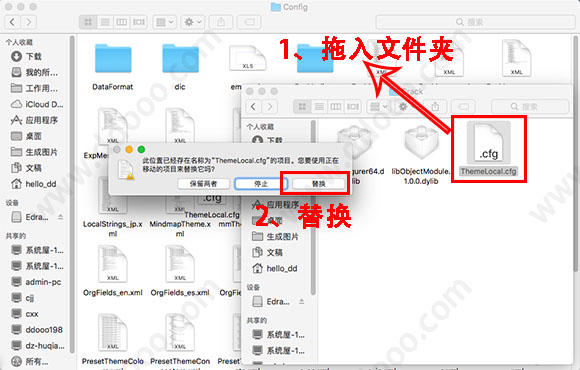Switch Crack window to column view
The width and height of the screenshot is (580, 370).
pos(335,107)
